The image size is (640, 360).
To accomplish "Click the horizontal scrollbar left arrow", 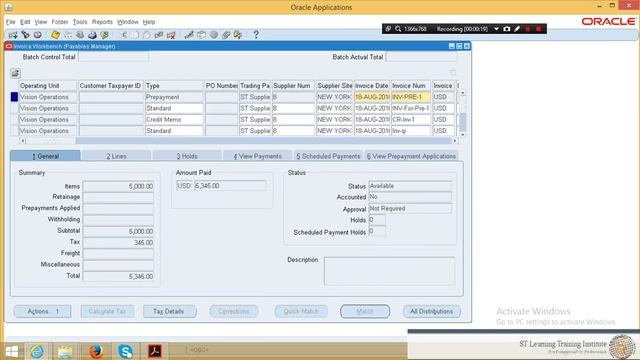I will click(x=23, y=141).
